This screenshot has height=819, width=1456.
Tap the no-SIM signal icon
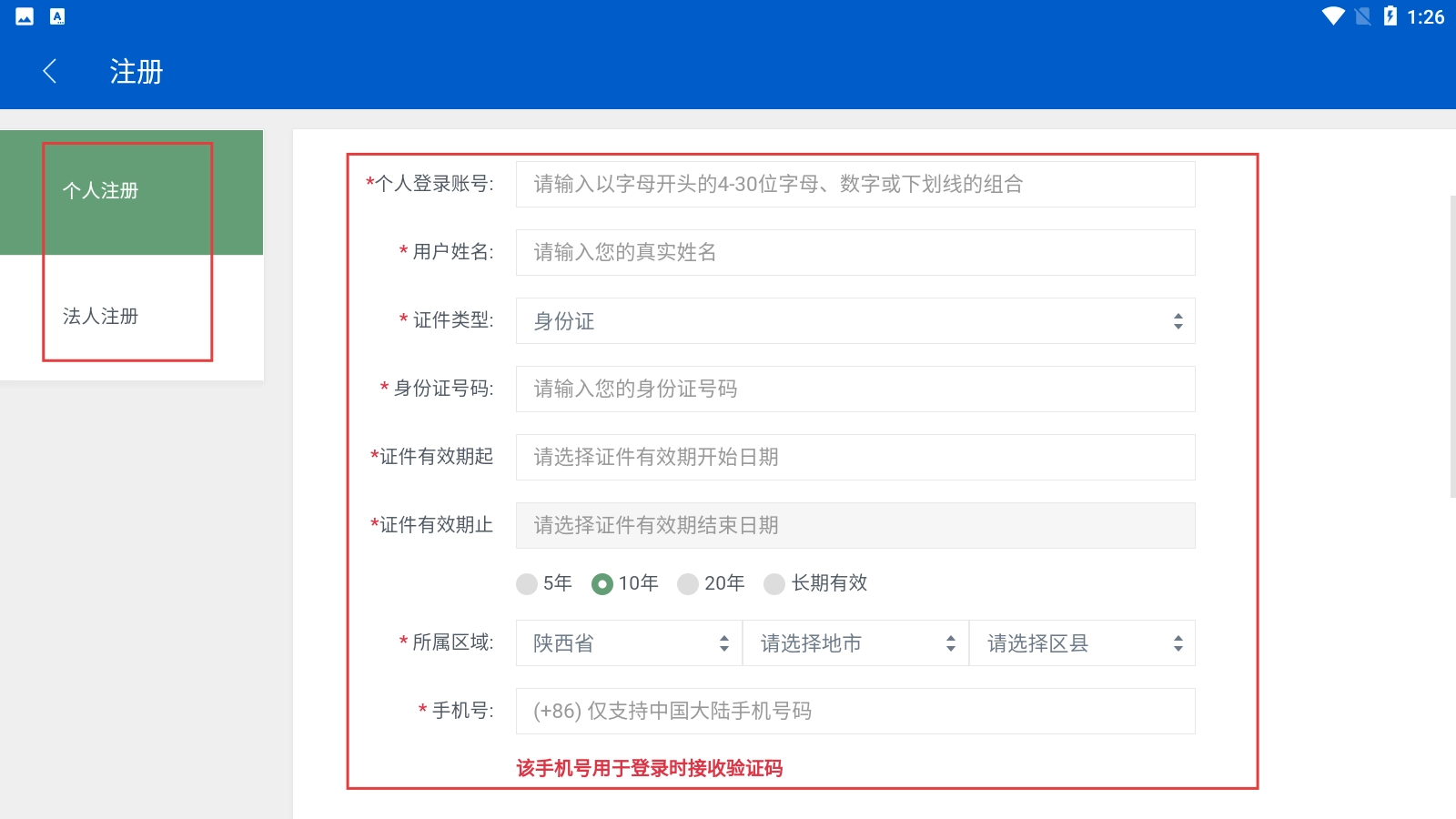click(1362, 16)
